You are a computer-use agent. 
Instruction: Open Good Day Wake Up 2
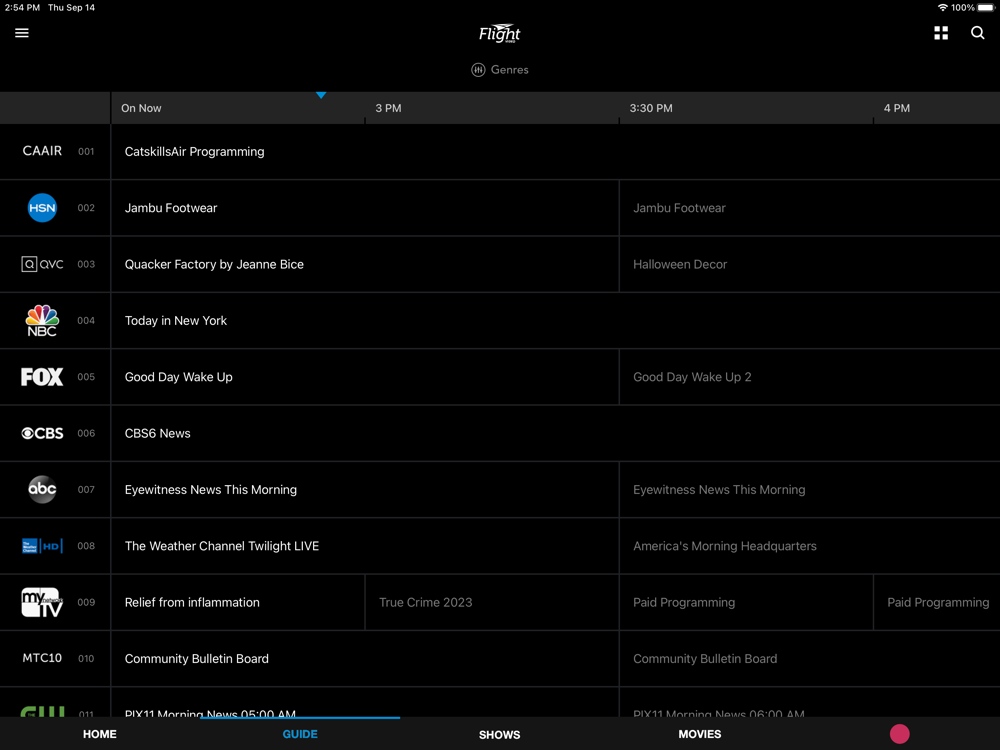(810, 377)
